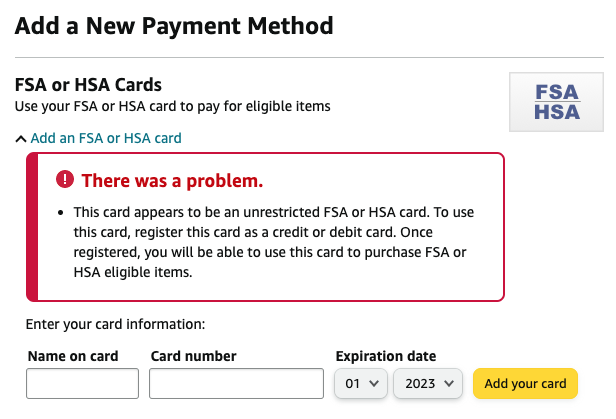This screenshot has height=419, width=616.
Task: Click the red left border of the error box
Action: point(31,227)
